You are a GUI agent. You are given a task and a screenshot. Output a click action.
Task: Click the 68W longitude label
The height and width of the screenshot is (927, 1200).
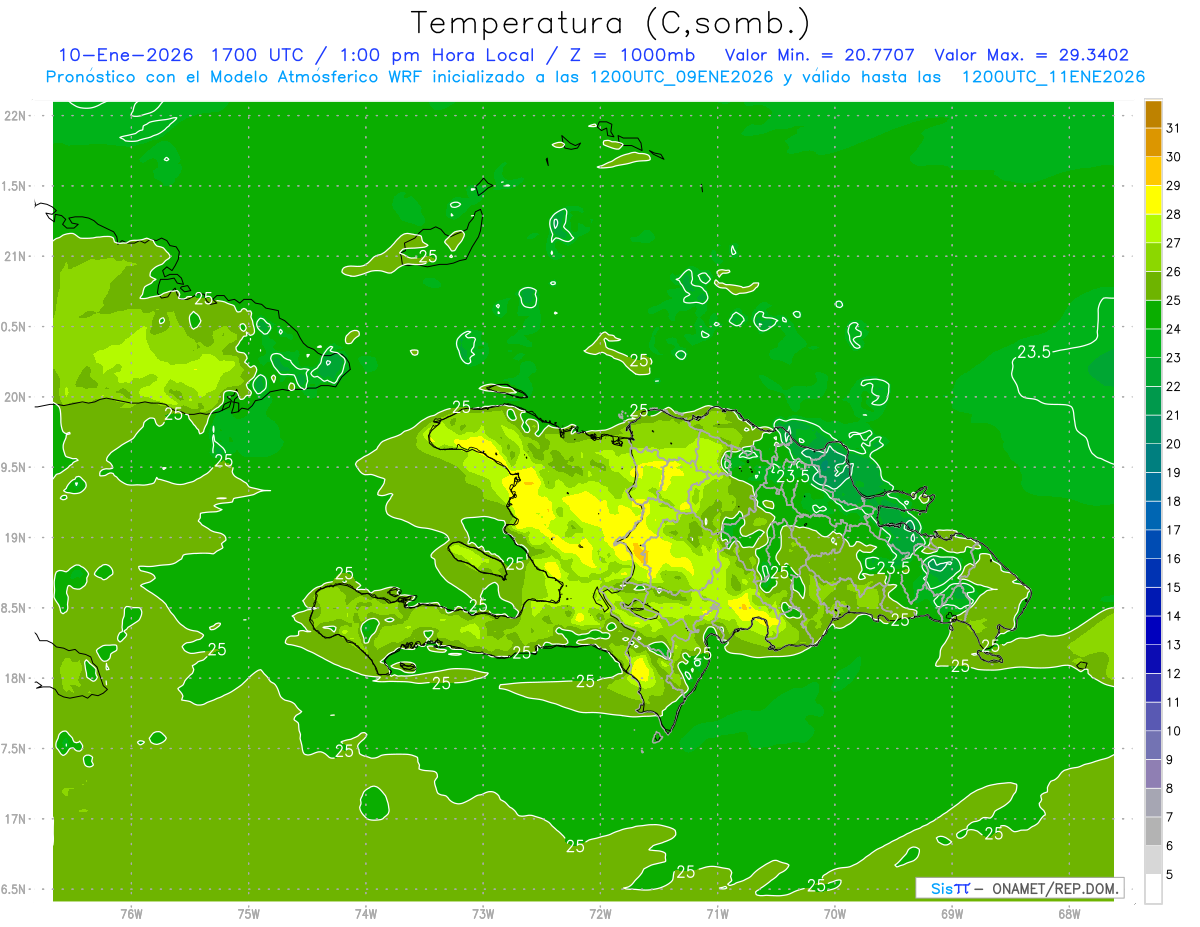click(1069, 913)
